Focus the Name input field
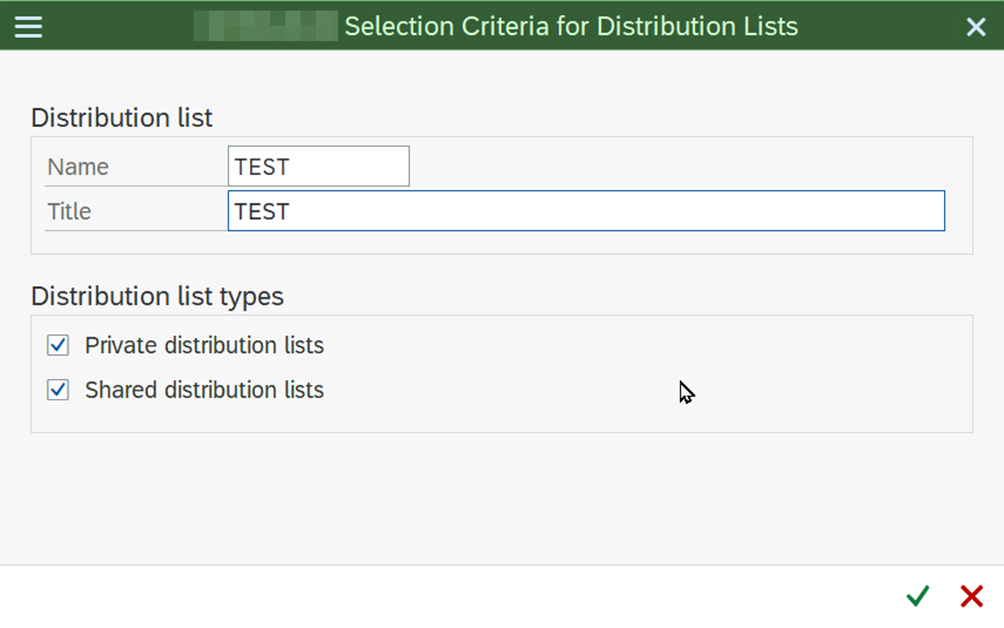Screen dimensions: 1004x628 pos(318,166)
